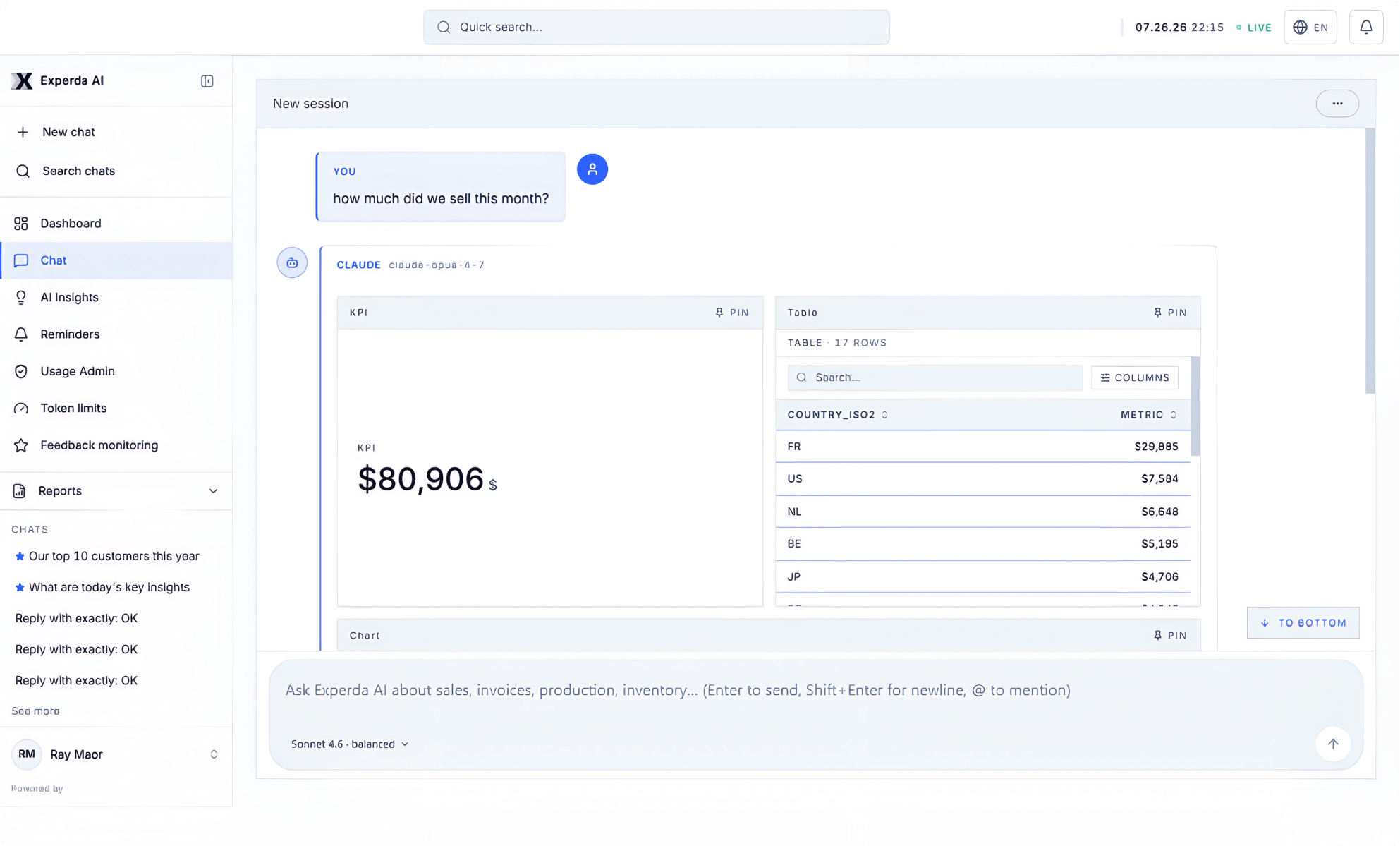Click the table's vertical scrollbar
1400x846 pixels.
[x=1195, y=406]
